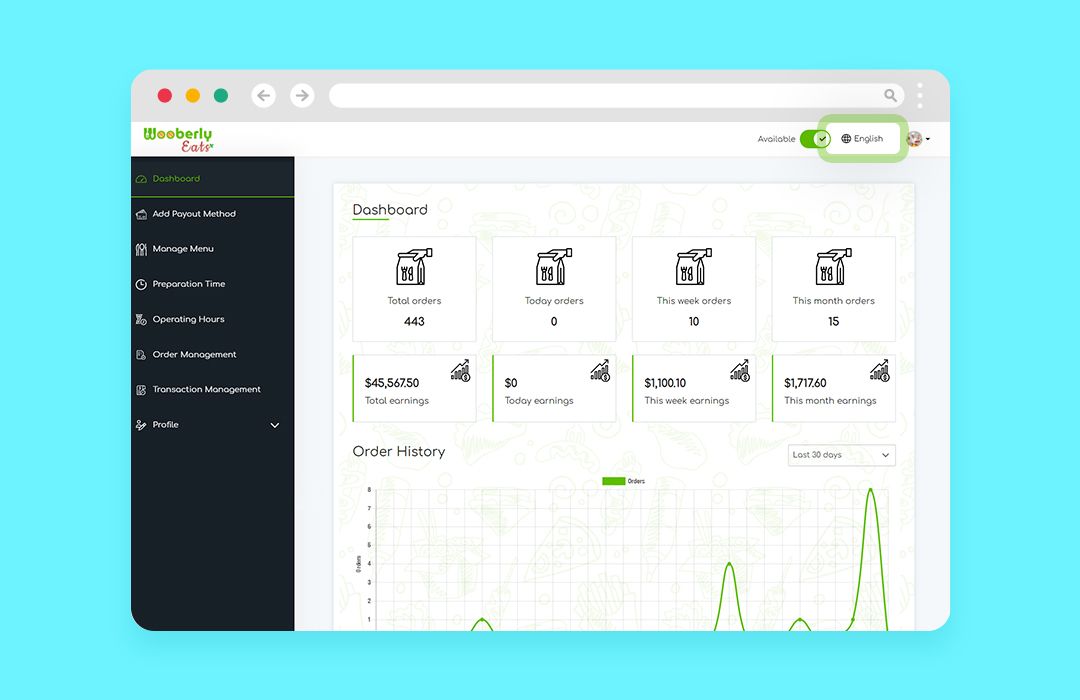Click the This week orders value 10
The width and height of the screenshot is (1080, 700).
point(694,322)
